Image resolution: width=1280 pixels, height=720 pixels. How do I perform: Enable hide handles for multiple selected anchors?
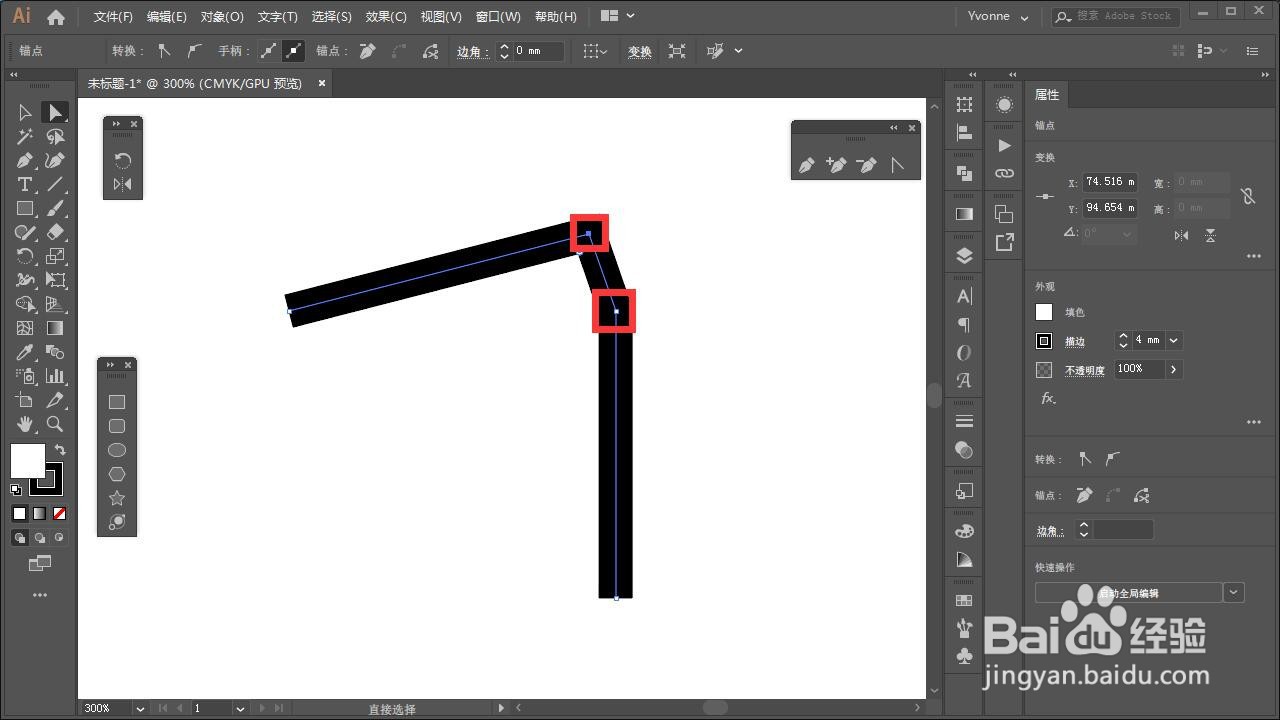(x=293, y=51)
